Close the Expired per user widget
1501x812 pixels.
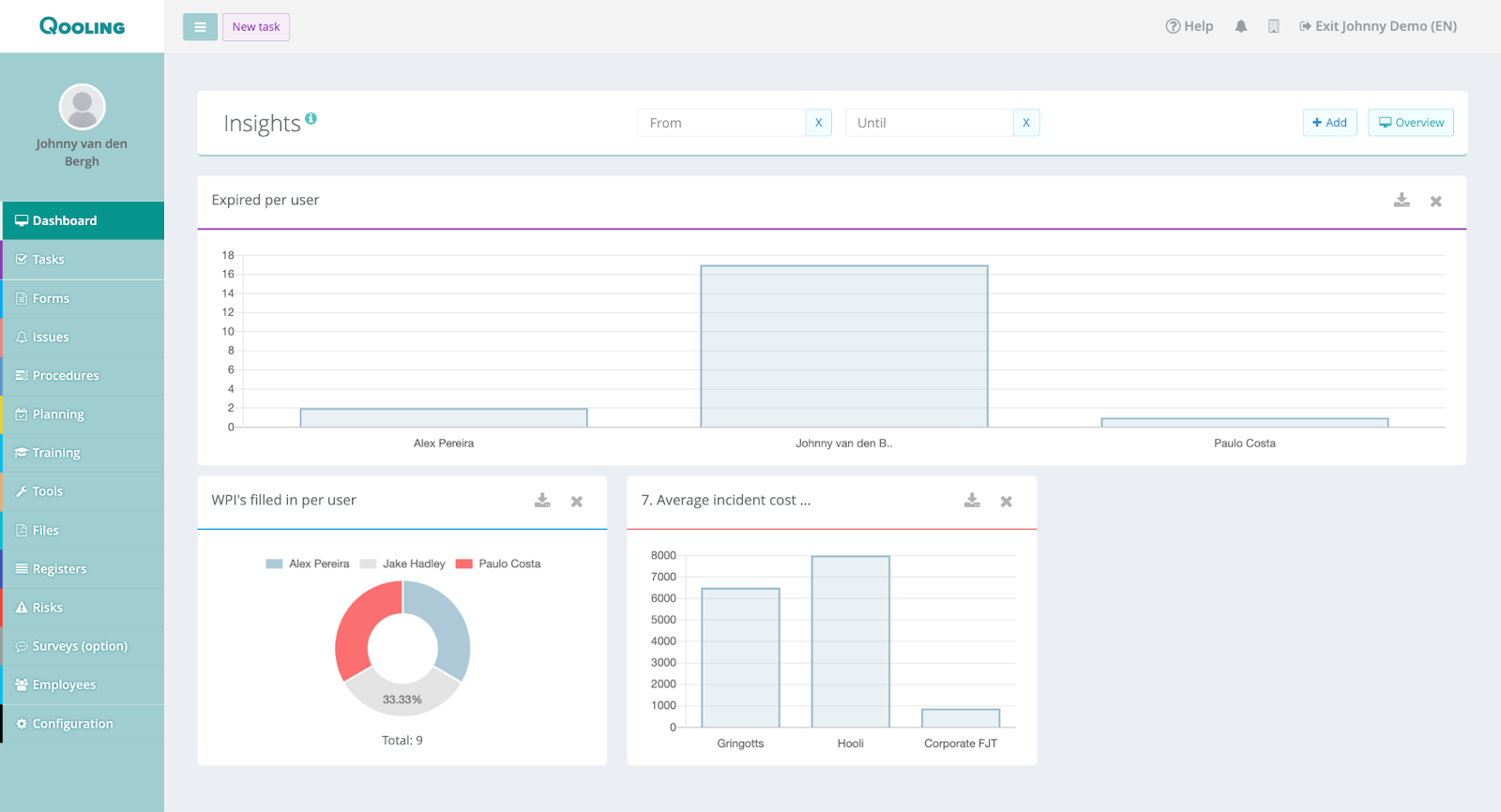click(x=1435, y=202)
